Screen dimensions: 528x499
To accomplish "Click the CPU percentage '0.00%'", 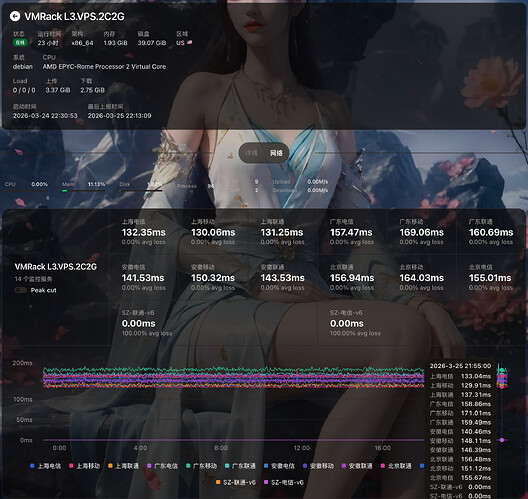I will (x=39, y=184).
